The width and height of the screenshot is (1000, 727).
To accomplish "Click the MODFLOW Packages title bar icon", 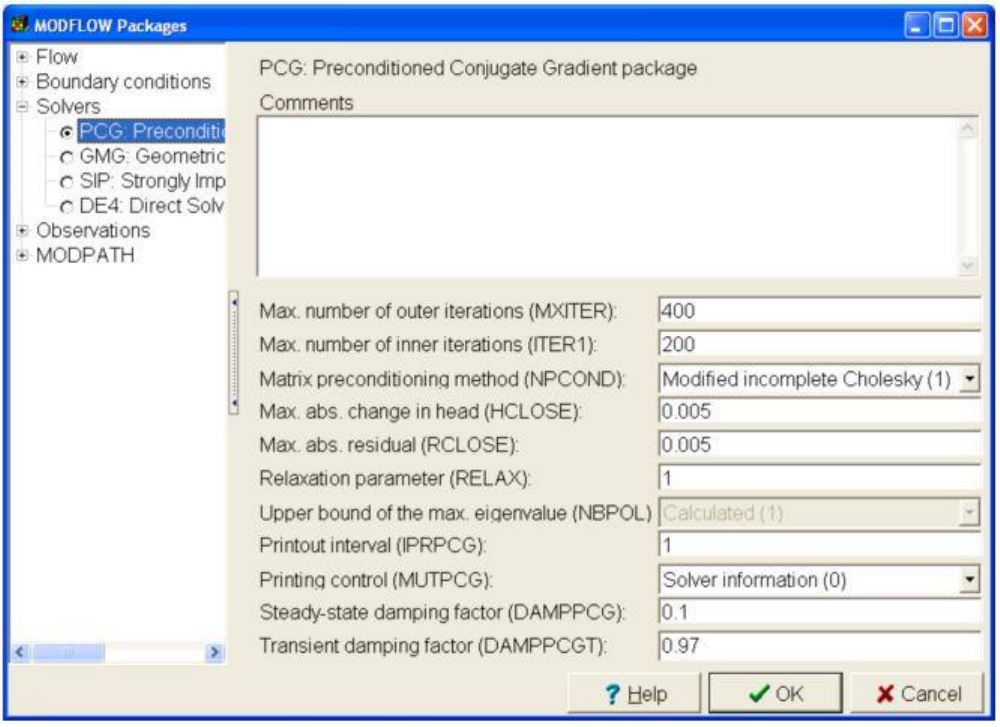I will tap(19, 25).
